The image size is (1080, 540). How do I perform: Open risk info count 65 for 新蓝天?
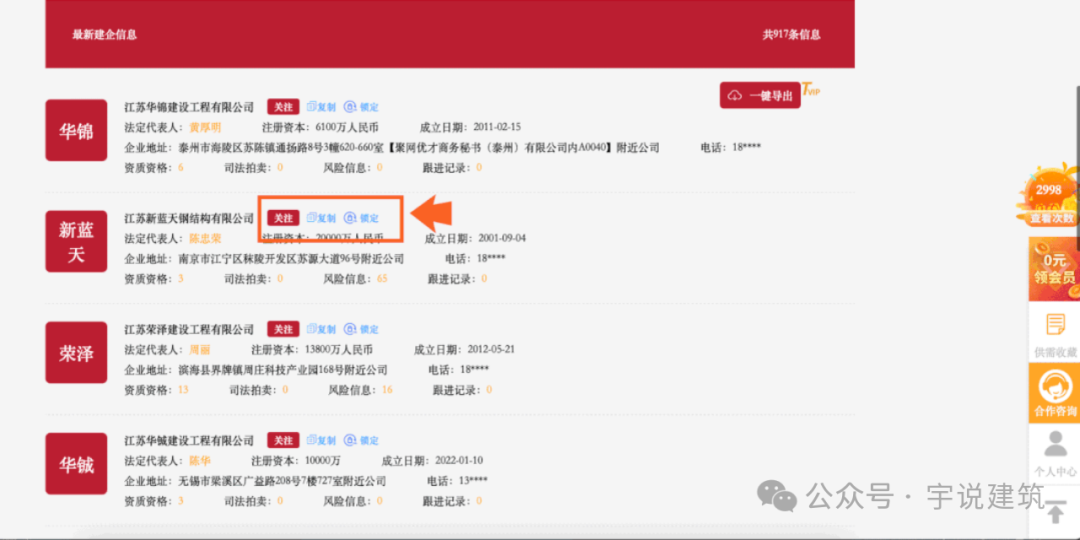(x=382, y=278)
